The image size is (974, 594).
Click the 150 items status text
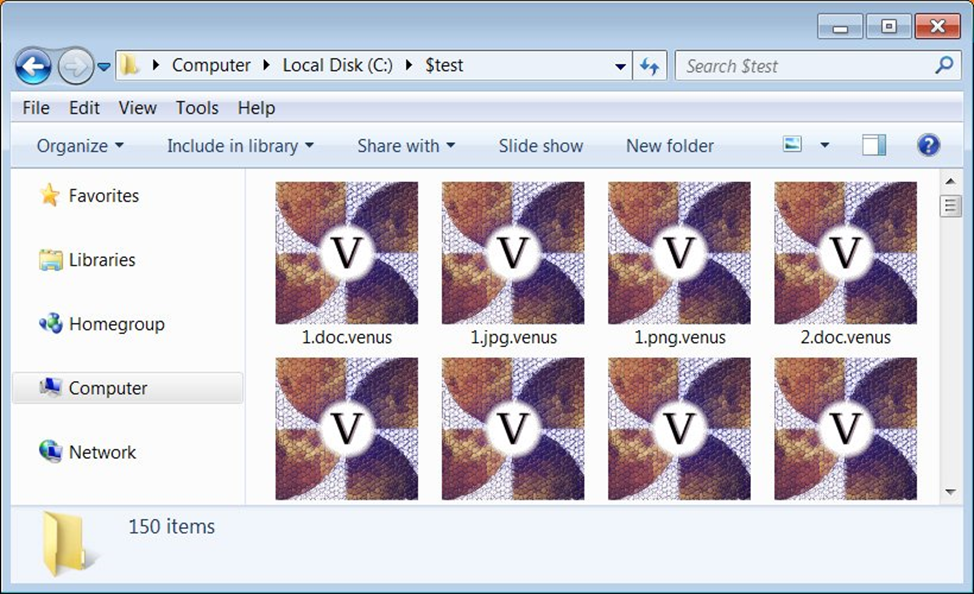tap(171, 527)
